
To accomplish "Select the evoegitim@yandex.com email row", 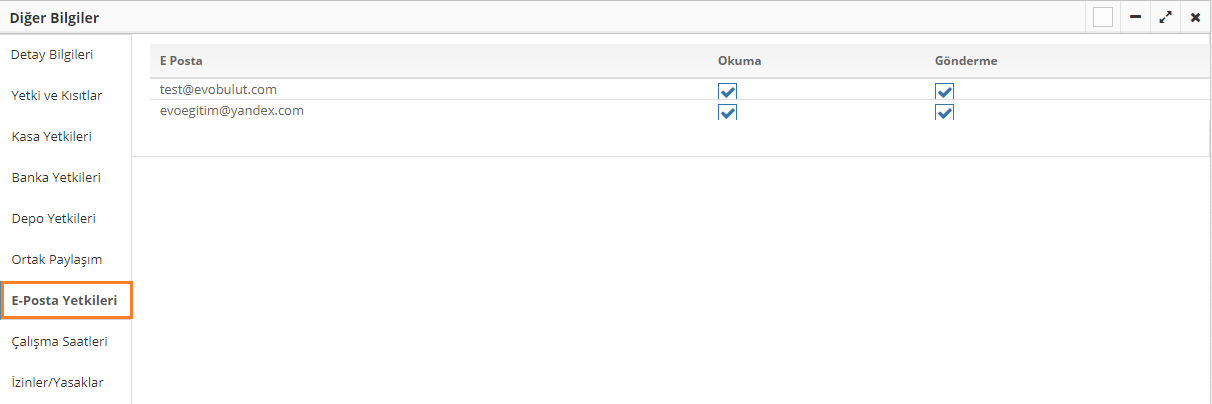I will [231, 110].
